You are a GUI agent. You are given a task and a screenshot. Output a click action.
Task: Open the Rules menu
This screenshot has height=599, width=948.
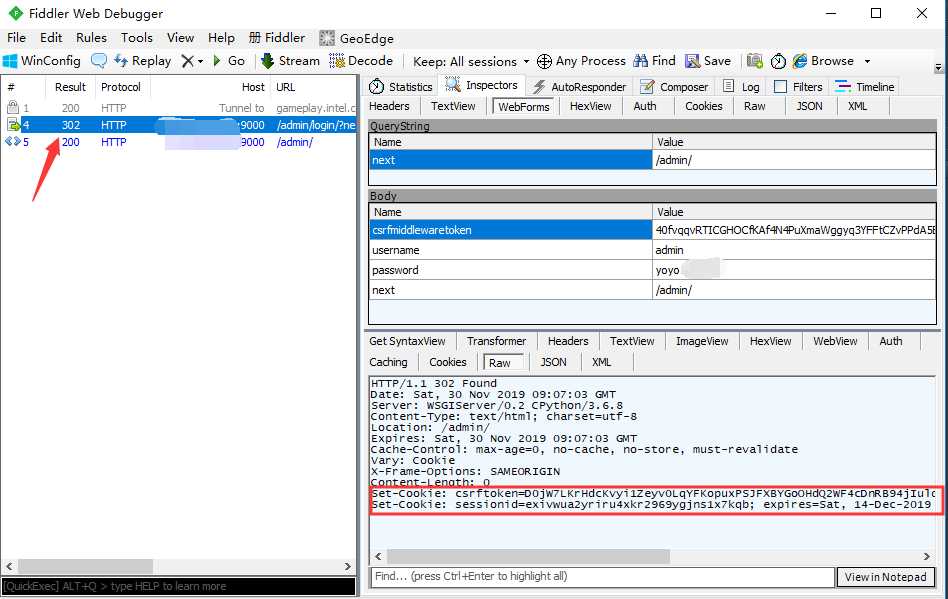click(x=91, y=37)
